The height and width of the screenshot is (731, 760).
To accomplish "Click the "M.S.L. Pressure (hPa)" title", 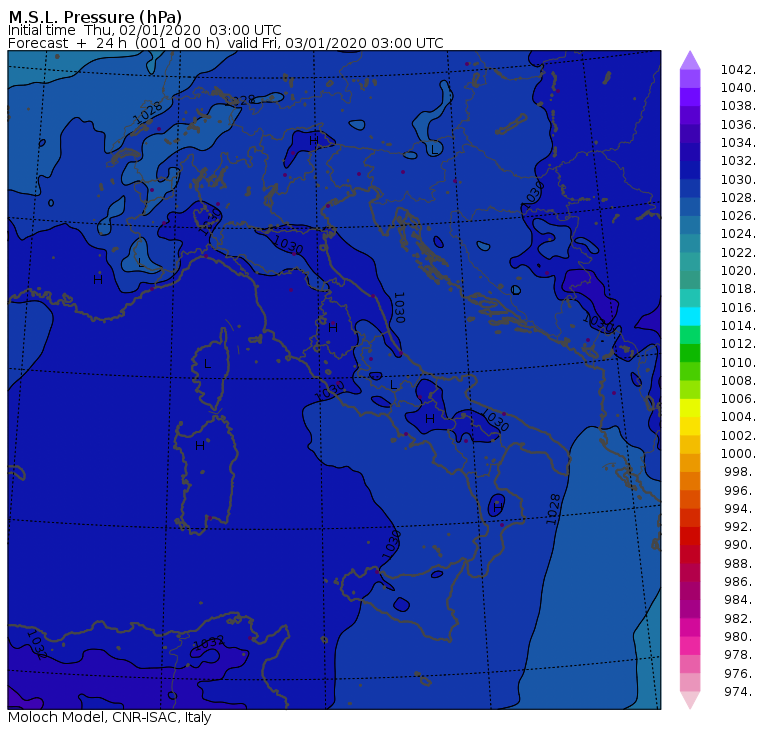I will 95,16.
